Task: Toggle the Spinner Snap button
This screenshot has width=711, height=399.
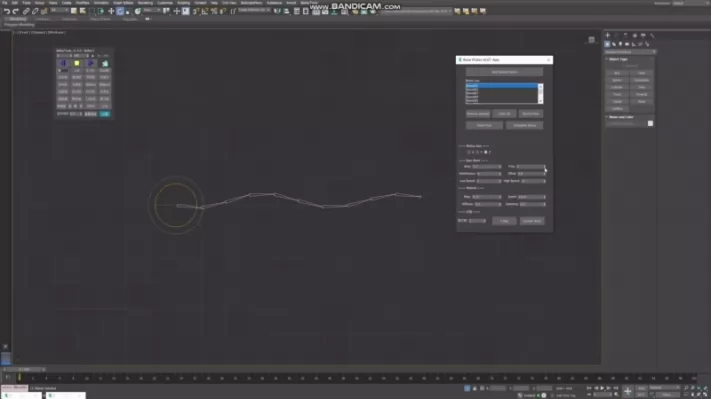Action: (x=223, y=11)
